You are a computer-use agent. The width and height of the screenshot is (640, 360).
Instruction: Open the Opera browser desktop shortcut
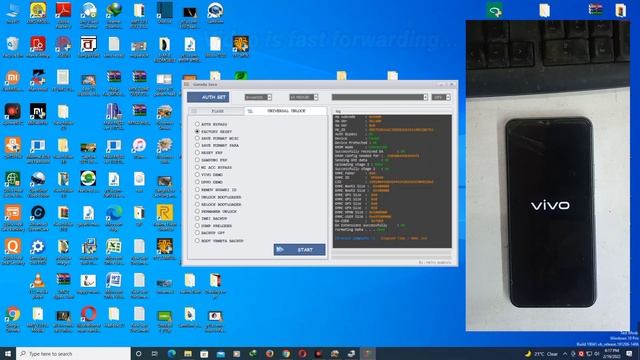88,318
